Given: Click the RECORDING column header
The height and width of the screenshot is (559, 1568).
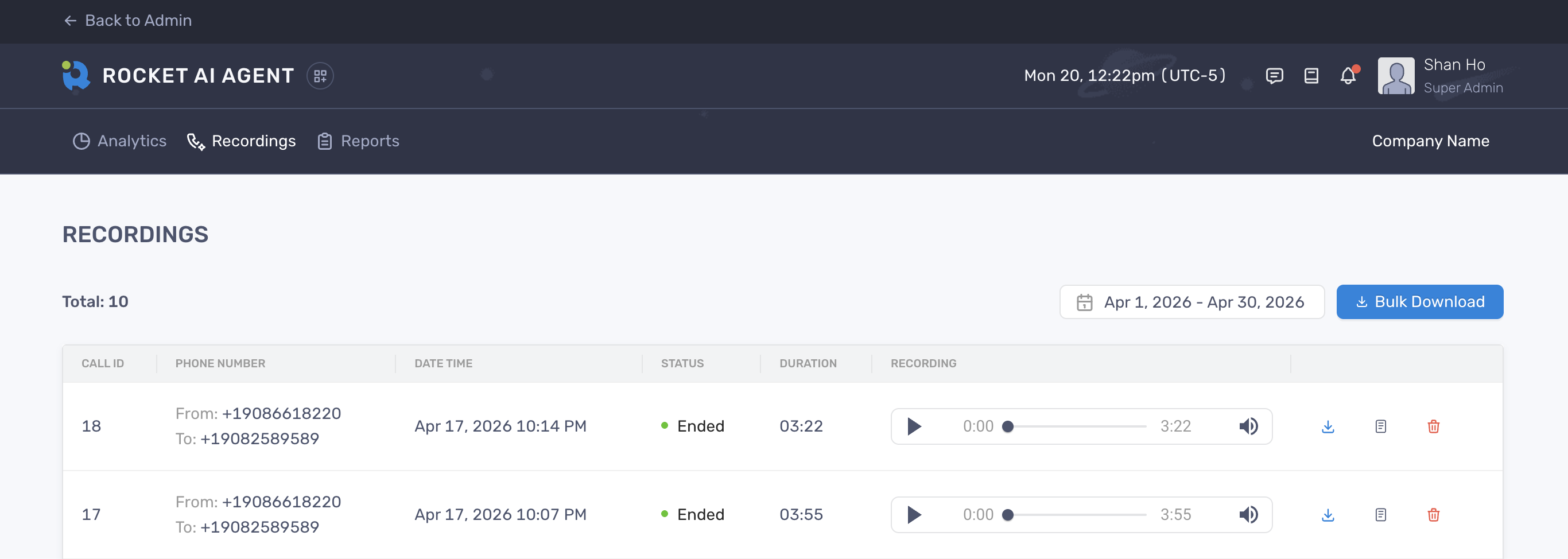Looking at the screenshot, I should (923, 363).
